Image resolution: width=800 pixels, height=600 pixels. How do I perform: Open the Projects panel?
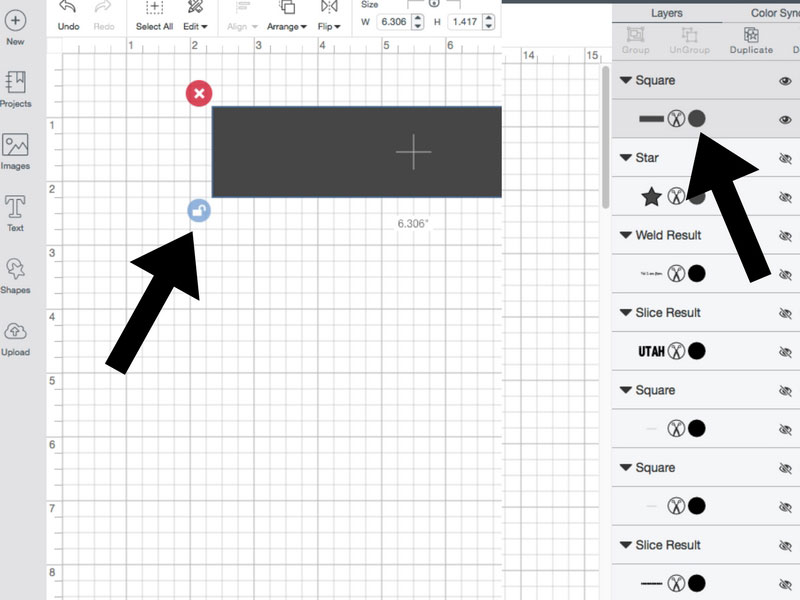pos(15,89)
